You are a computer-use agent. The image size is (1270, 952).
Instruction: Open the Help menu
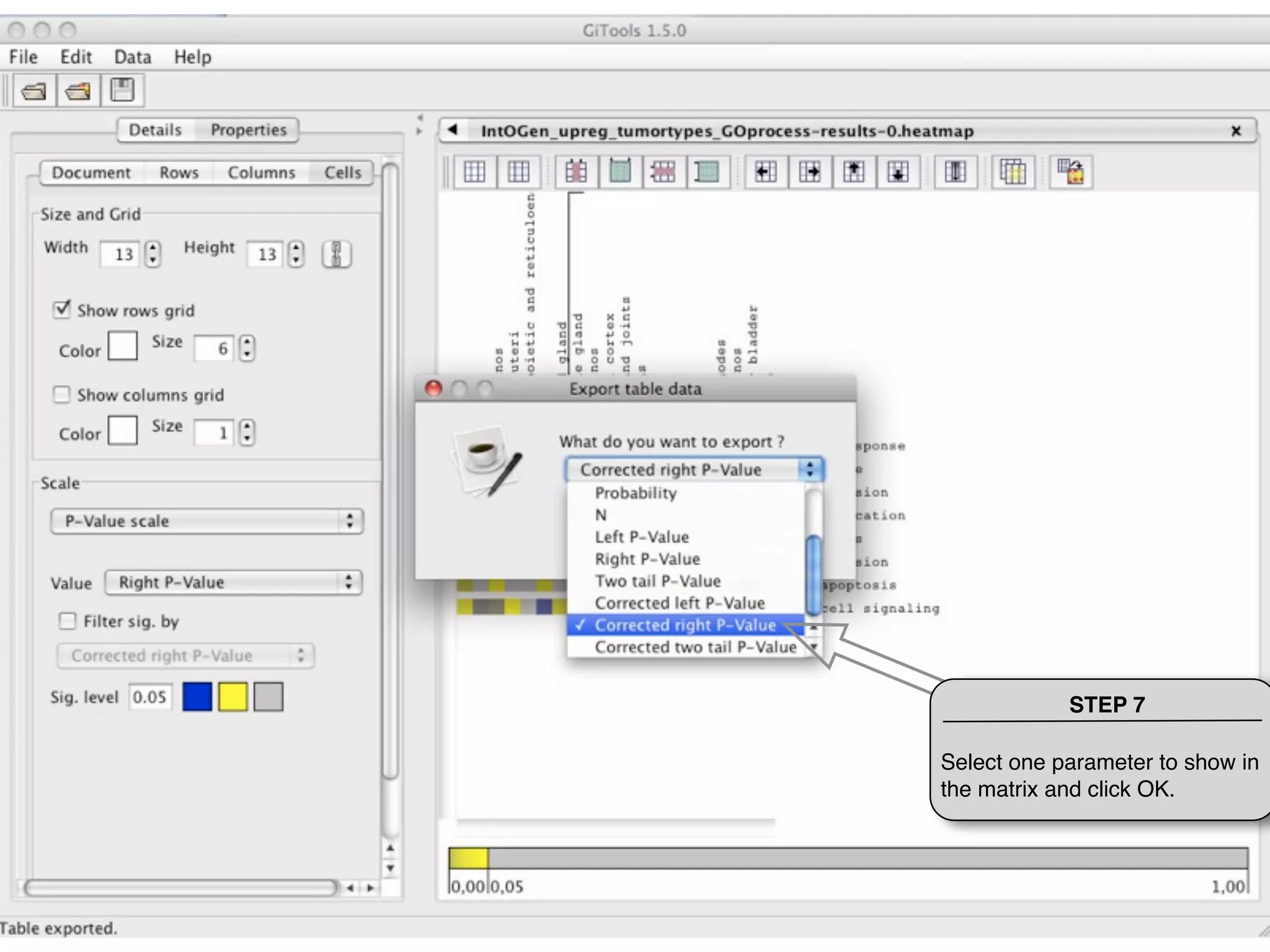(192, 57)
